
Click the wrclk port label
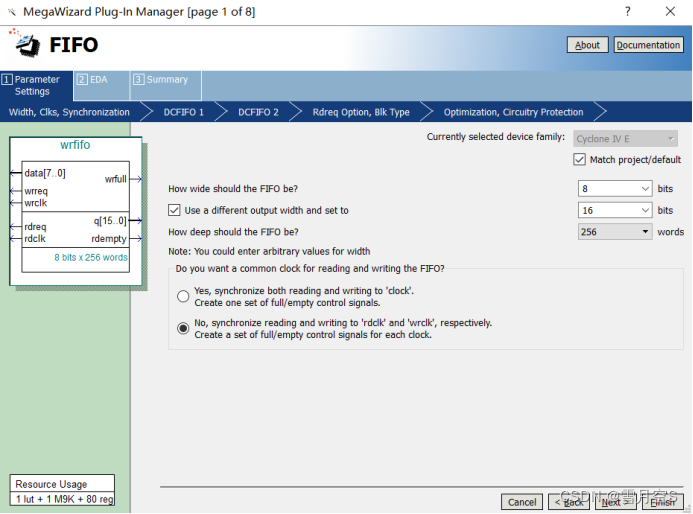(35, 203)
